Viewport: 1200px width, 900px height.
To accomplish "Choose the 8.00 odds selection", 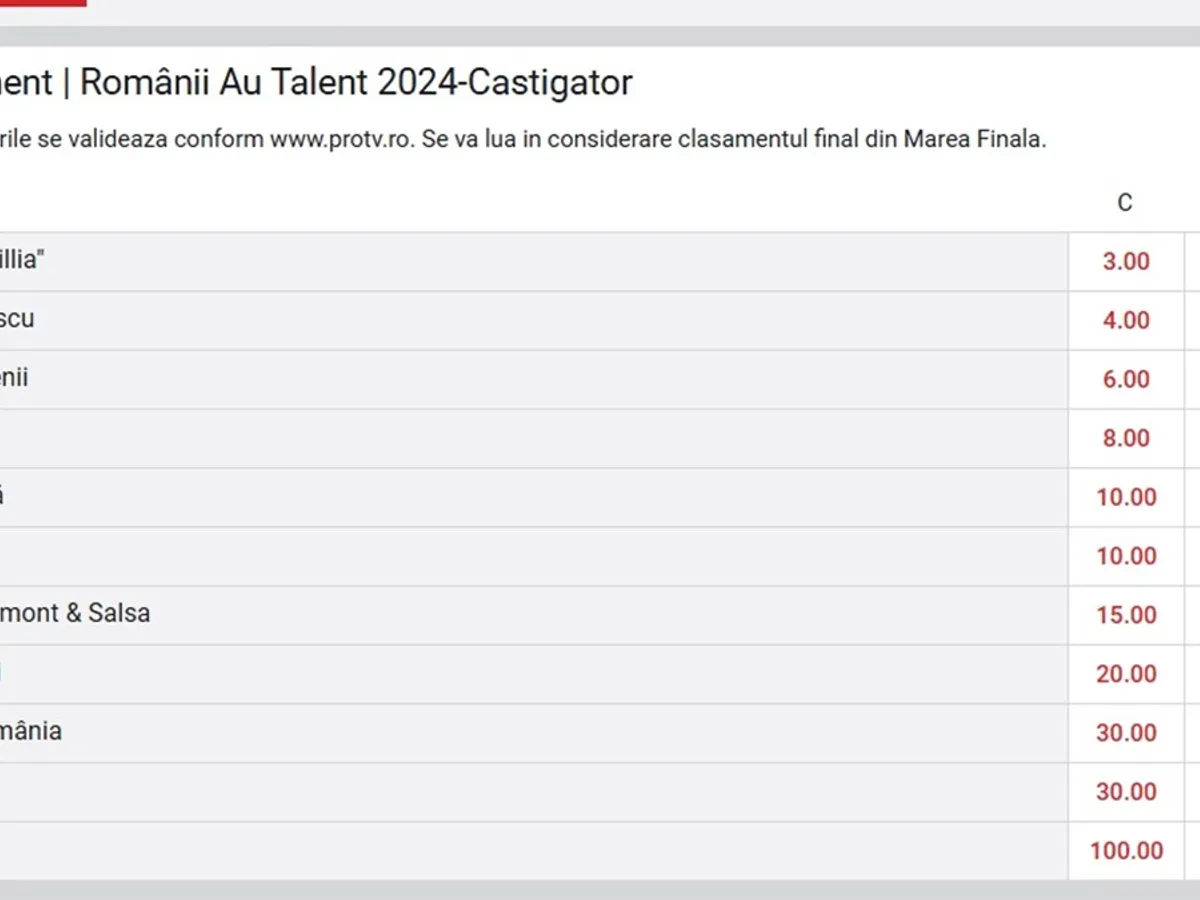I will (1126, 439).
